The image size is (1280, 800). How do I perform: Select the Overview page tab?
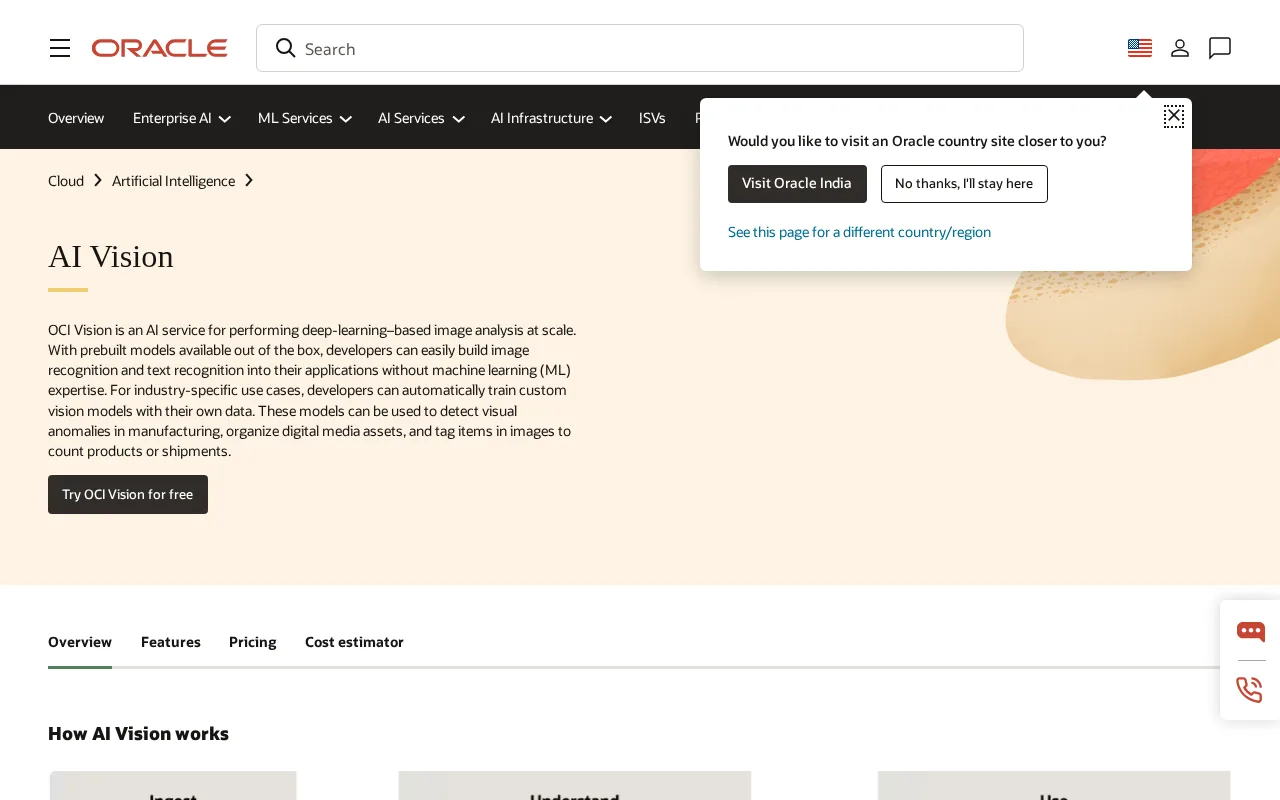pyautogui.click(x=80, y=642)
